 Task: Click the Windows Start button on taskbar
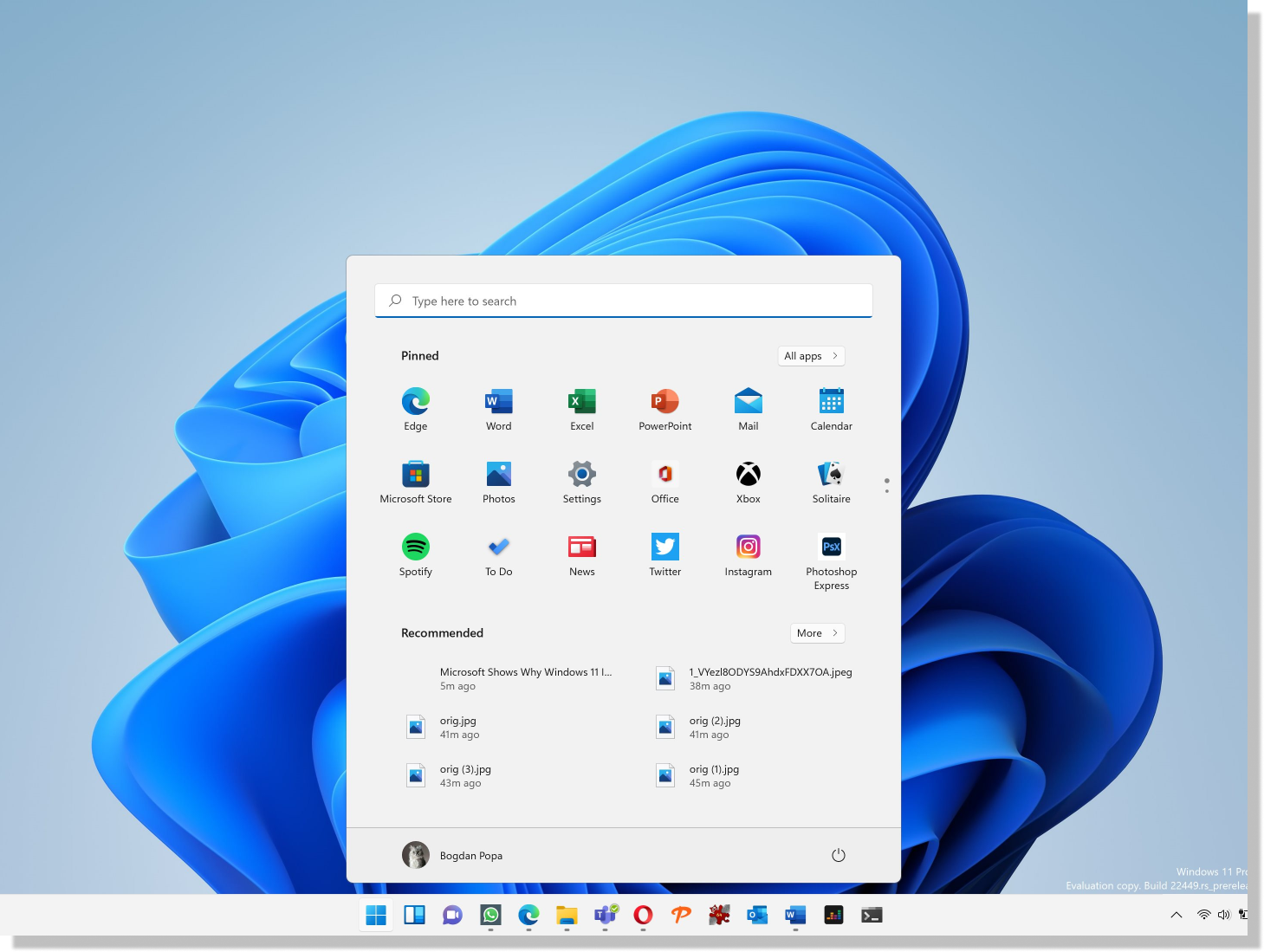(x=376, y=915)
